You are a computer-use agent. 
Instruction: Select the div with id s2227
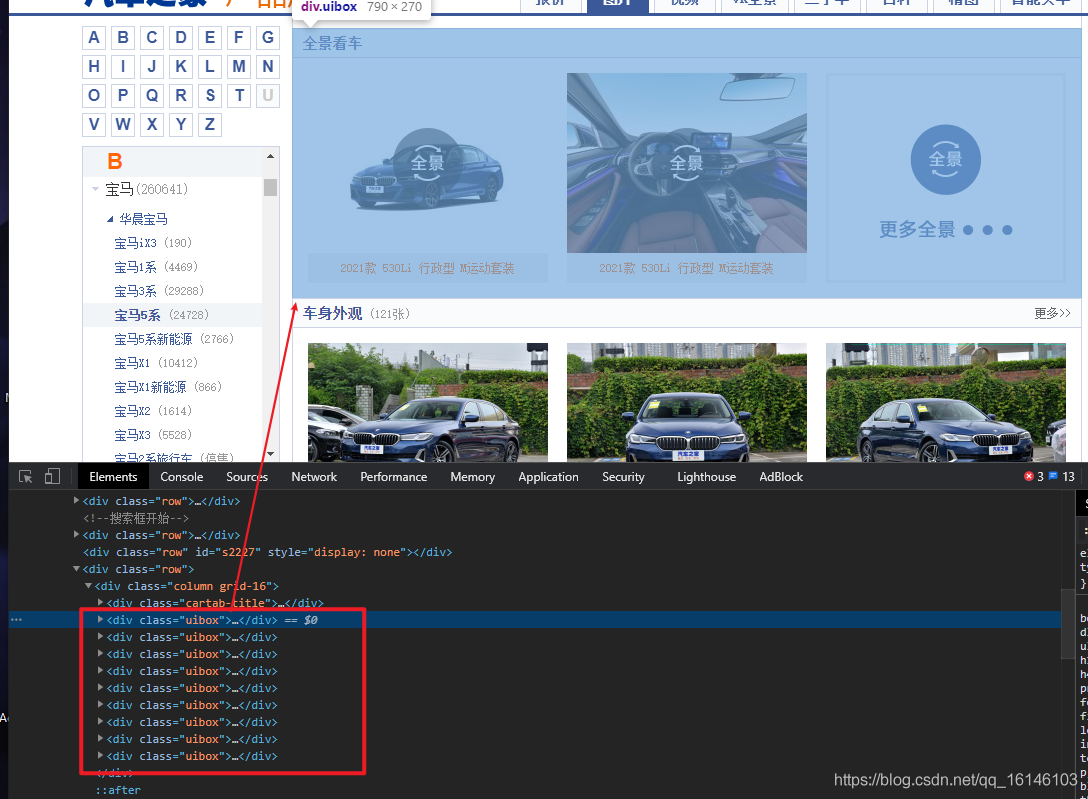pos(267,552)
